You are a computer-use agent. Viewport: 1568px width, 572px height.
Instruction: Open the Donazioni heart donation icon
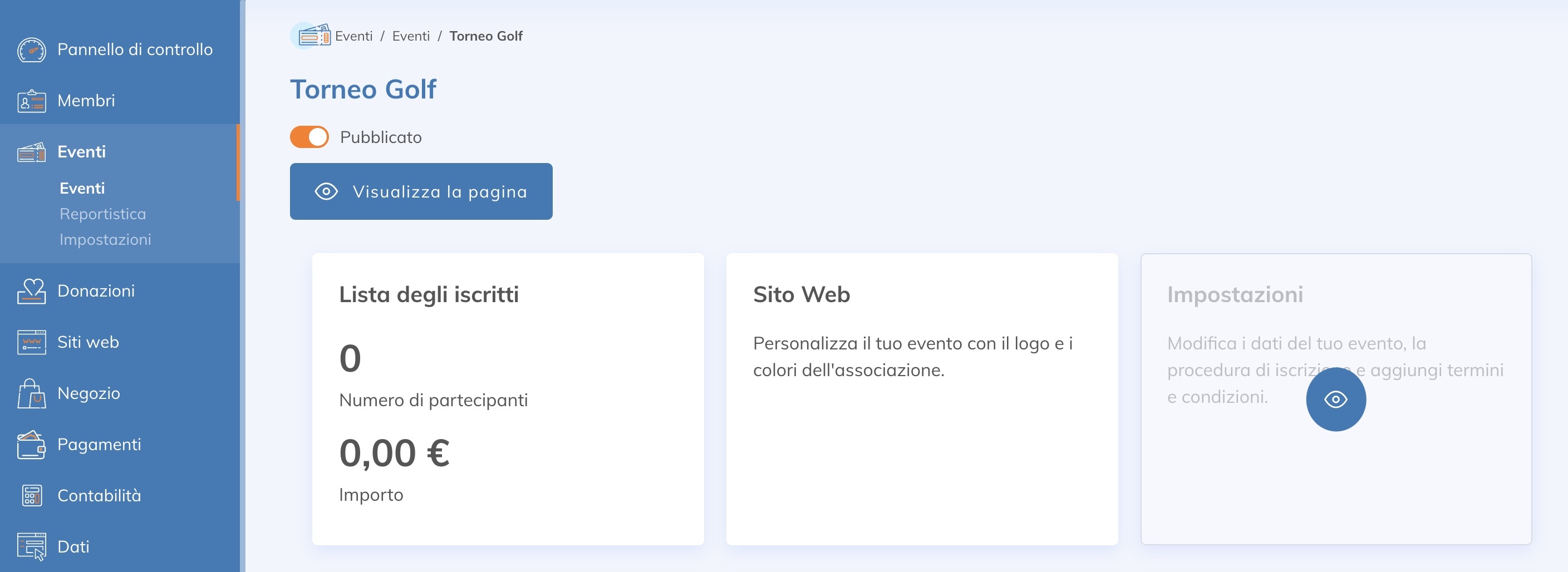click(x=32, y=291)
